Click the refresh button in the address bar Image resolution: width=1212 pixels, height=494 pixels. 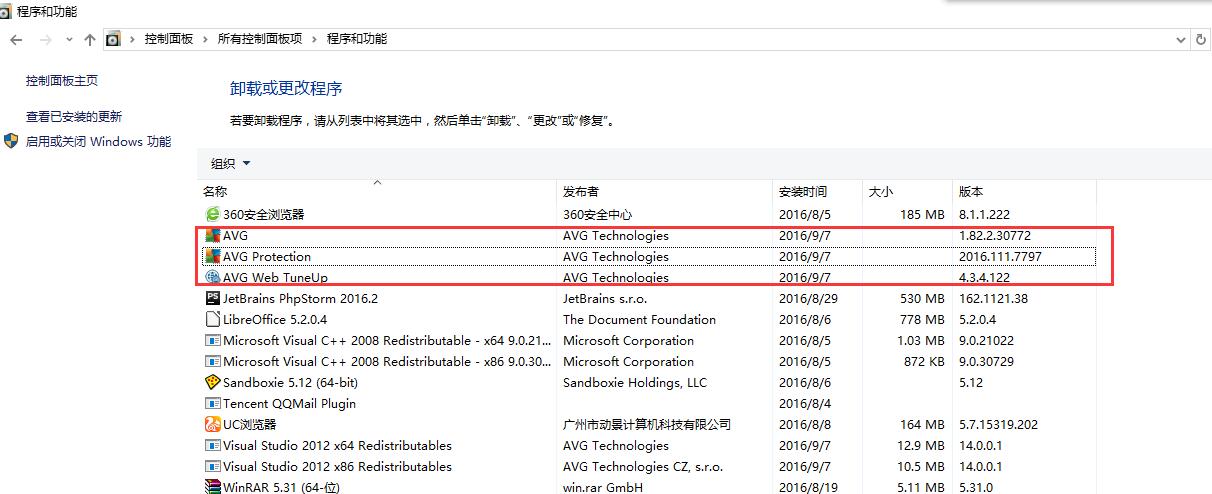click(x=1201, y=39)
